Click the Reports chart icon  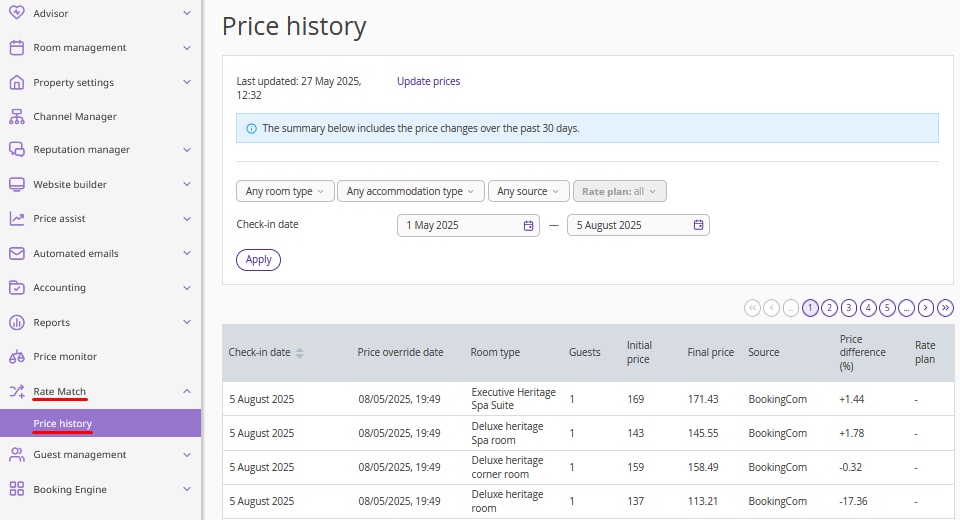click(x=17, y=322)
